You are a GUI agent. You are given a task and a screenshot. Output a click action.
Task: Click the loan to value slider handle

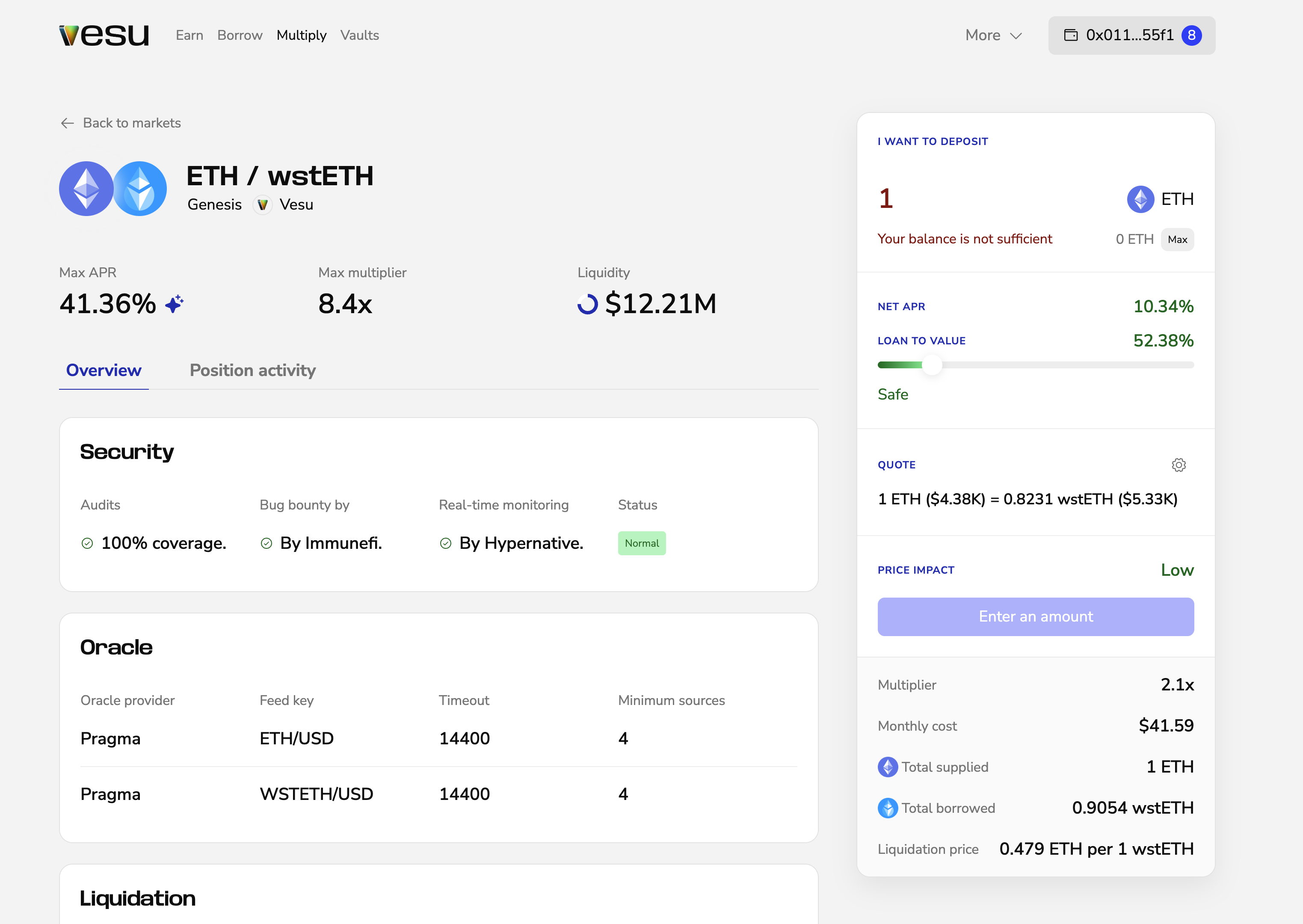[x=931, y=365]
